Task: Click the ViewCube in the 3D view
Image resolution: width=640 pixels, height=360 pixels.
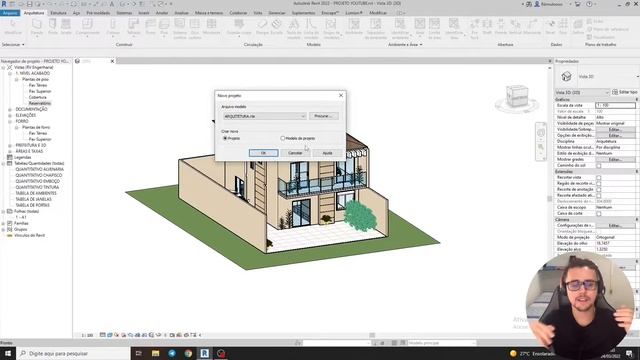Action: pyautogui.click(x=516, y=97)
